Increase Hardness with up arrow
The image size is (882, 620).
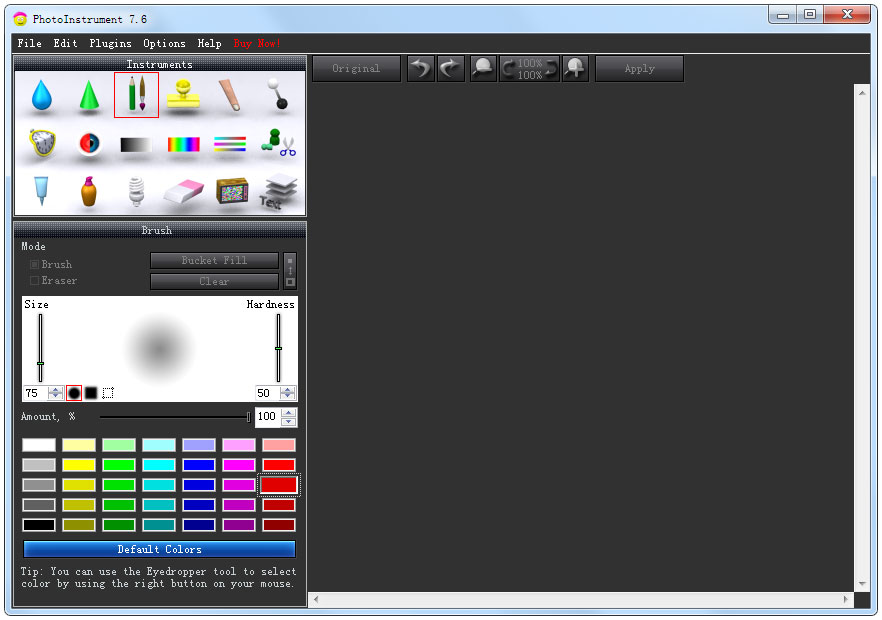(x=287, y=389)
